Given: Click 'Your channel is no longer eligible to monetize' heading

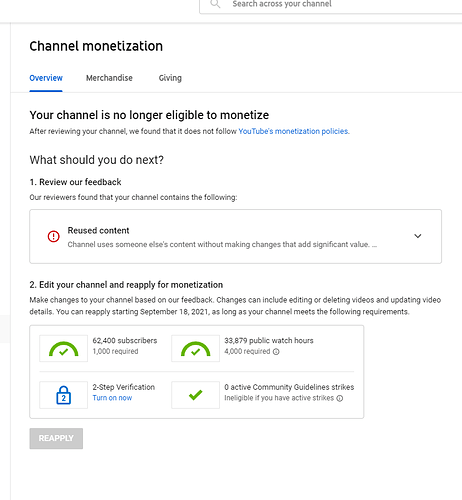Looking at the screenshot, I should (x=149, y=115).
